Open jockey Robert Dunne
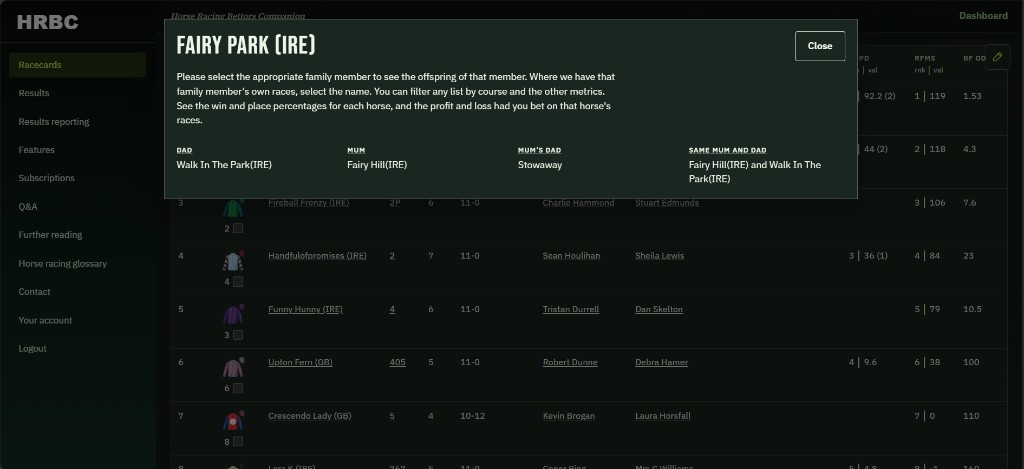This screenshot has height=469, width=1024. click(x=570, y=362)
